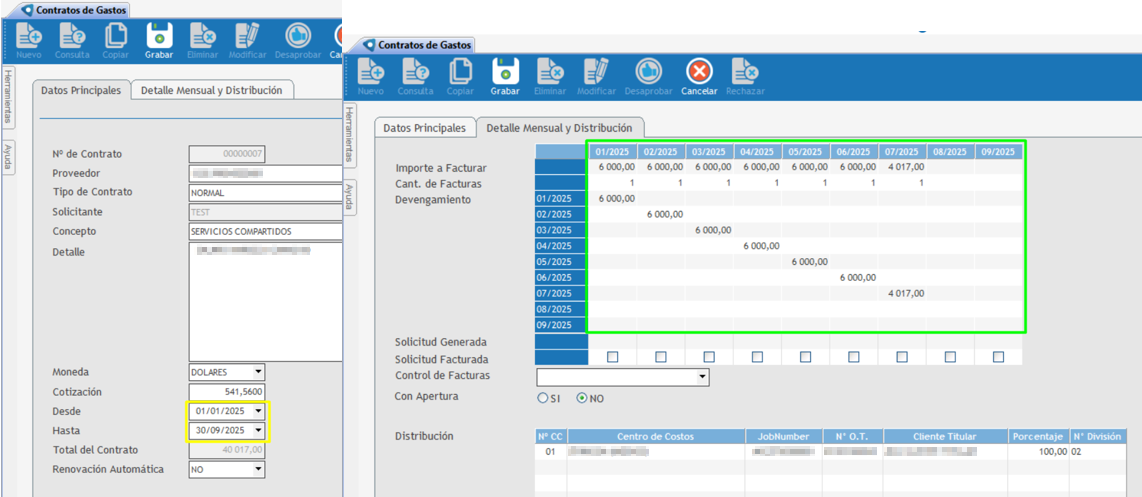The image size is (1142, 497).
Task: Click the Concepto field SERVICIOS COMPARTIDOS
Action: [x=265, y=232]
